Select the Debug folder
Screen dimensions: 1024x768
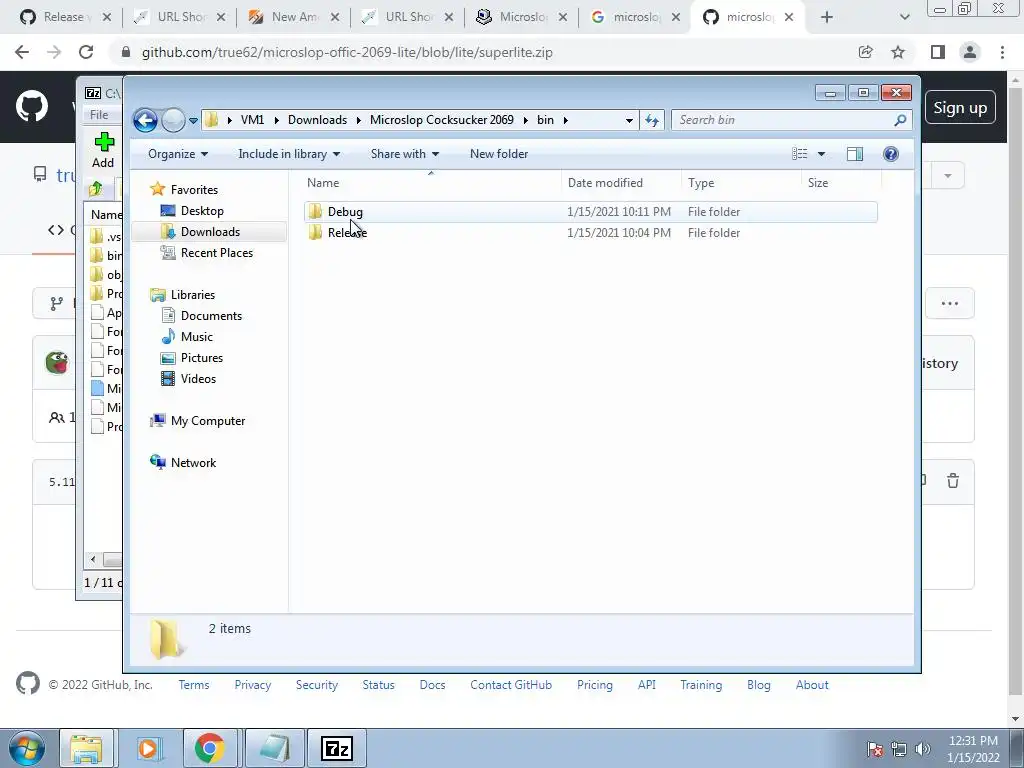click(x=590, y=212)
